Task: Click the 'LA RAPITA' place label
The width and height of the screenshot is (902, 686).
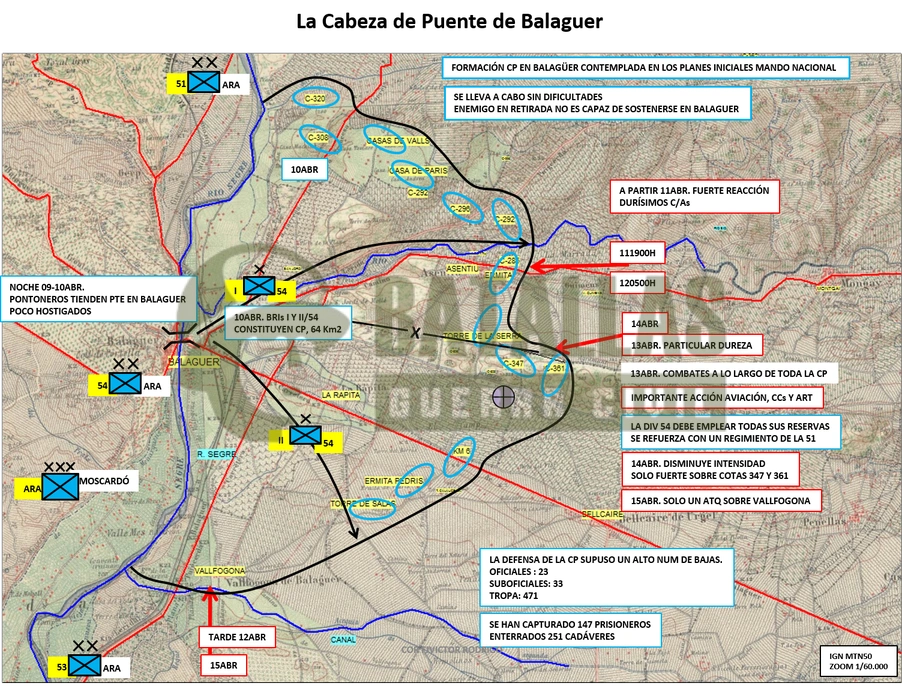Action: (x=341, y=395)
